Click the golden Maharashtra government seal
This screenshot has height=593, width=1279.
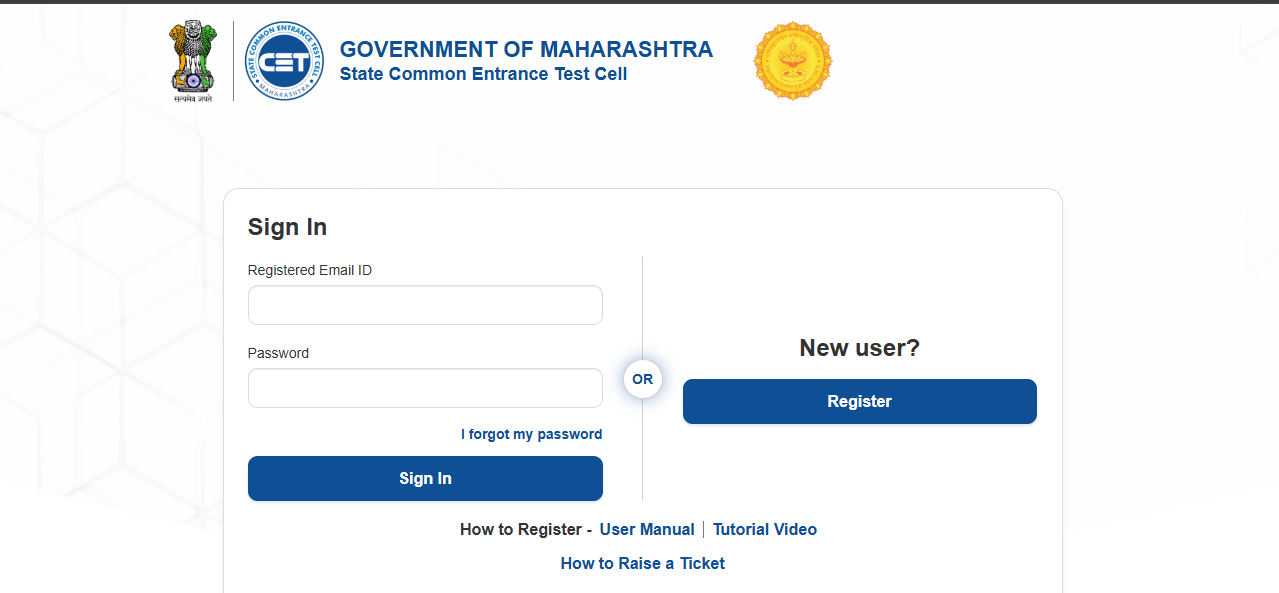pos(792,61)
